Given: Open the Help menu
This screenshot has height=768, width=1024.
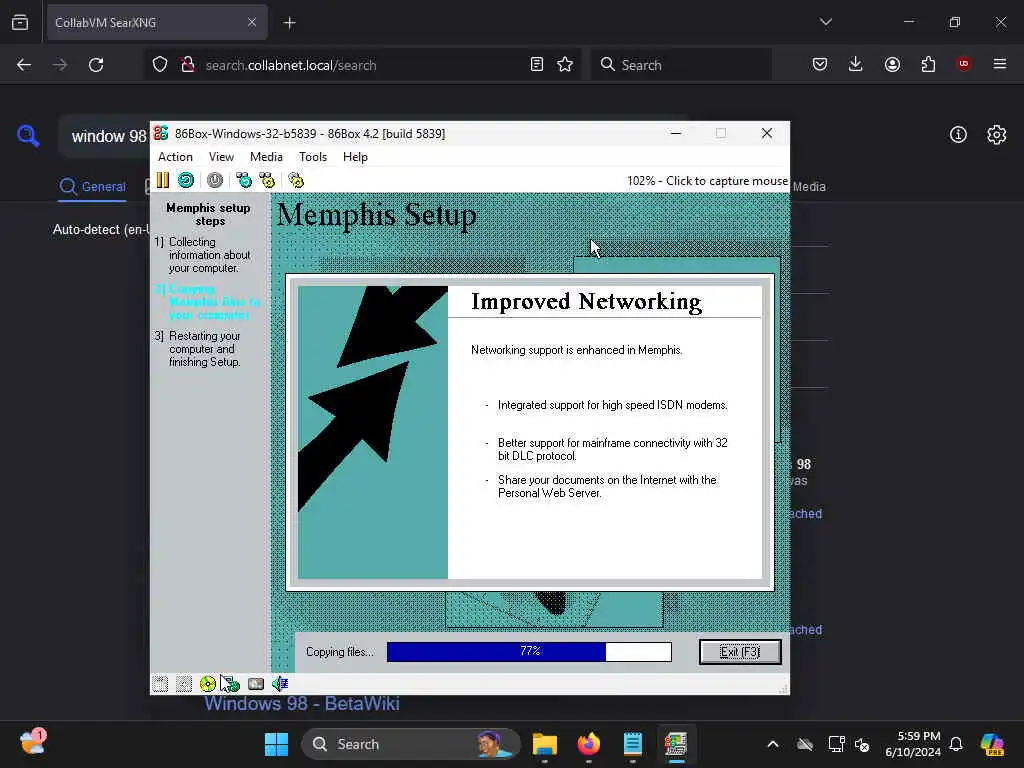Looking at the screenshot, I should click(x=355, y=157).
